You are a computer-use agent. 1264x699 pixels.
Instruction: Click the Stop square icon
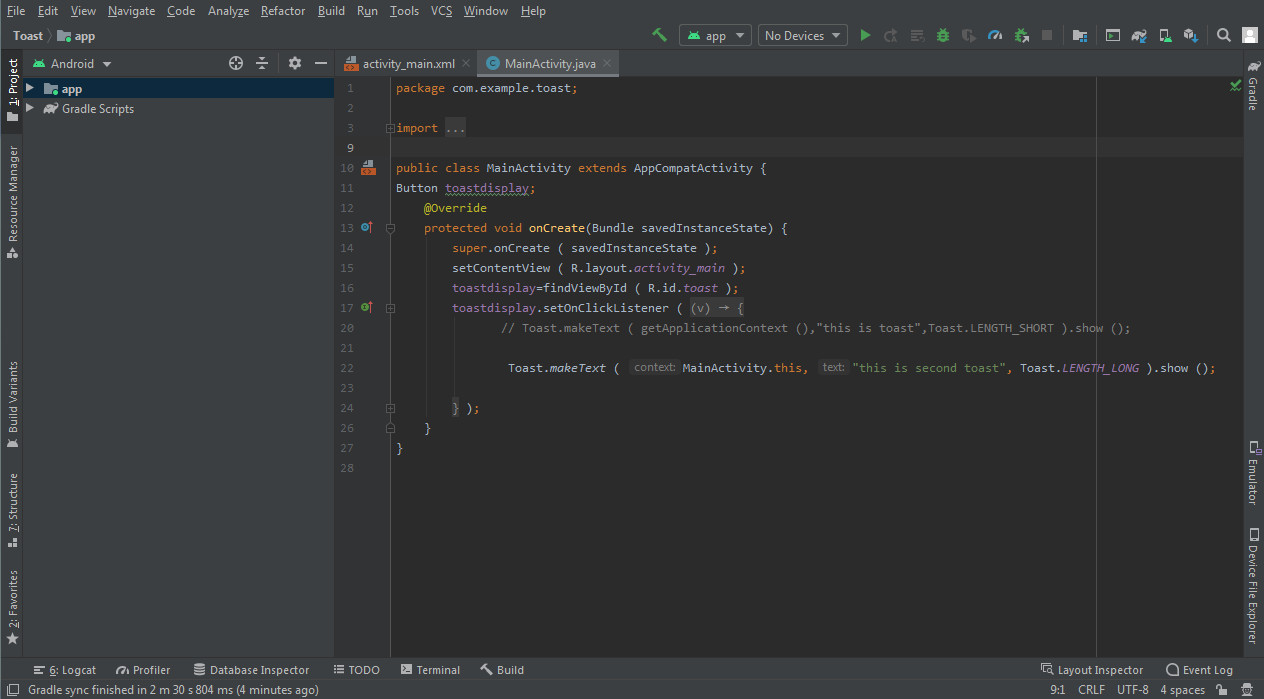[1047, 35]
